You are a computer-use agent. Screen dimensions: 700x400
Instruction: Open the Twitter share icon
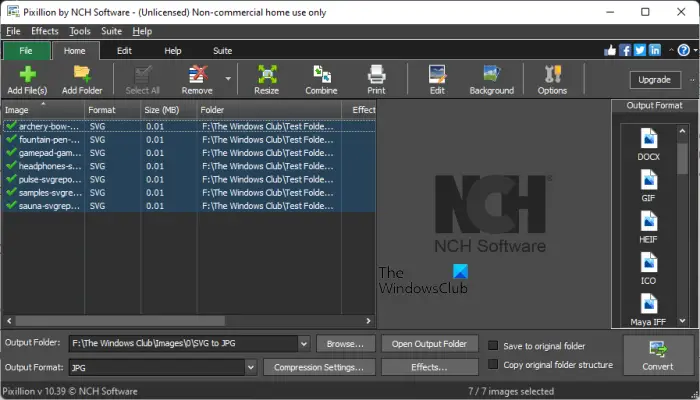[640, 50]
